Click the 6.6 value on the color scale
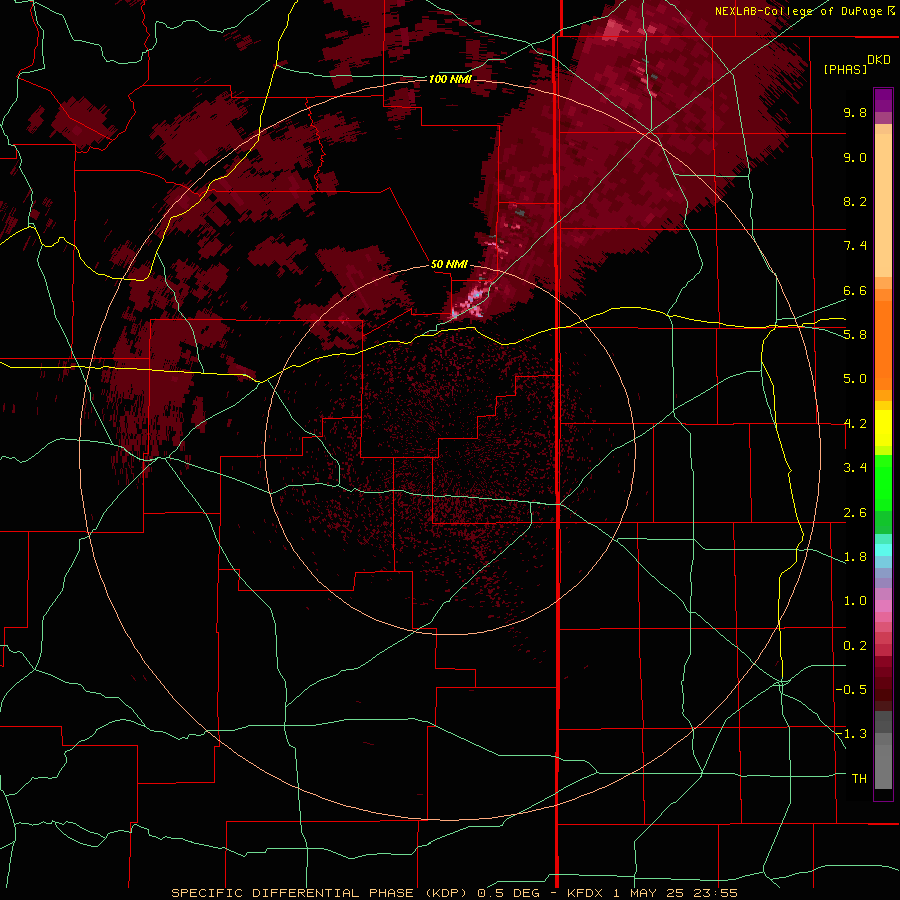Screen dimensions: 900x900 [855, 290]
